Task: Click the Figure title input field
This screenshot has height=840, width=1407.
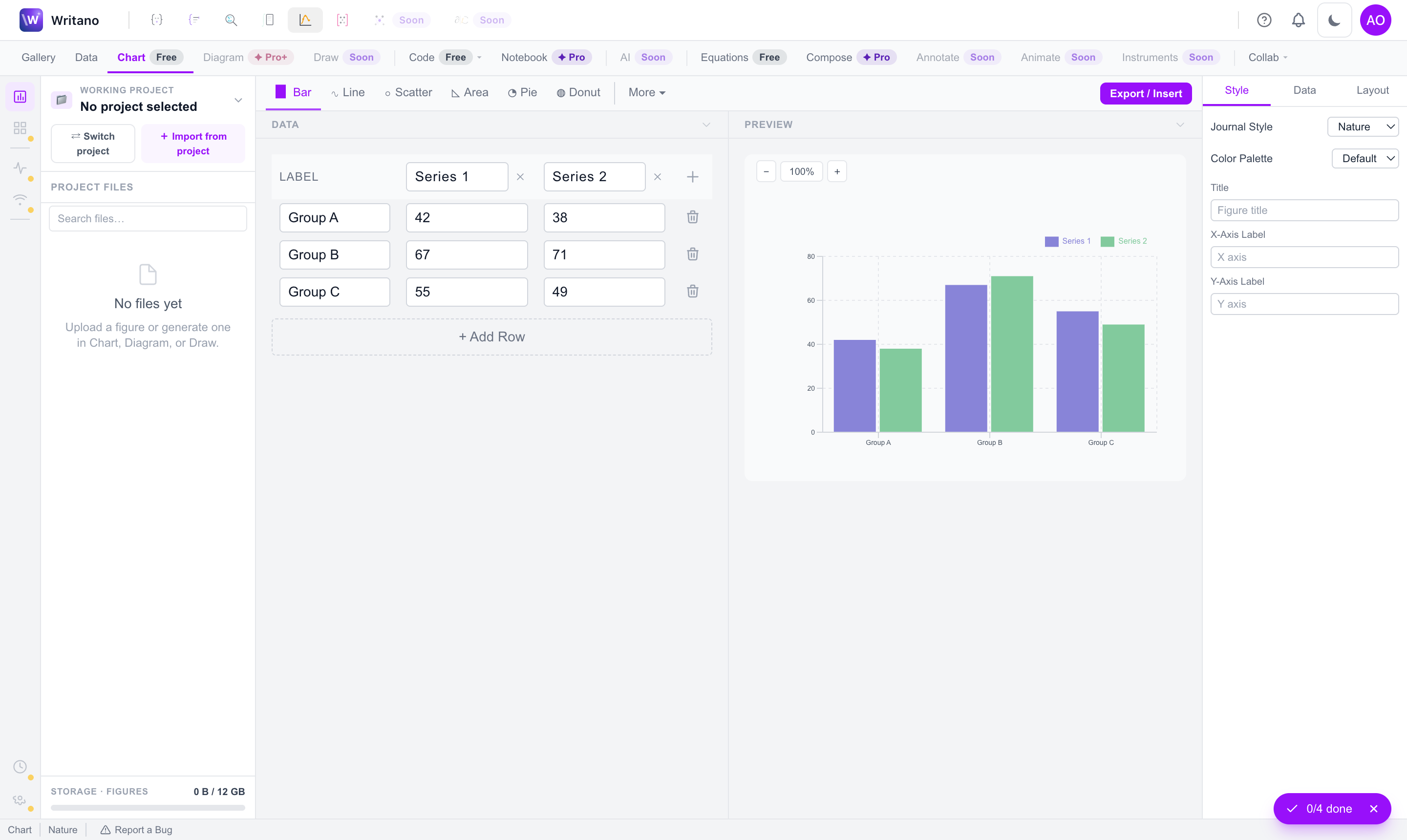Action: click(x=1304, y=210)
